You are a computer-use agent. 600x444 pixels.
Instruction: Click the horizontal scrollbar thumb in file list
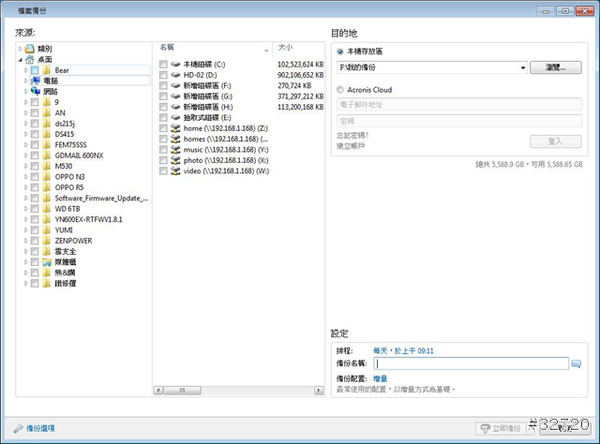tap(183, 390)
